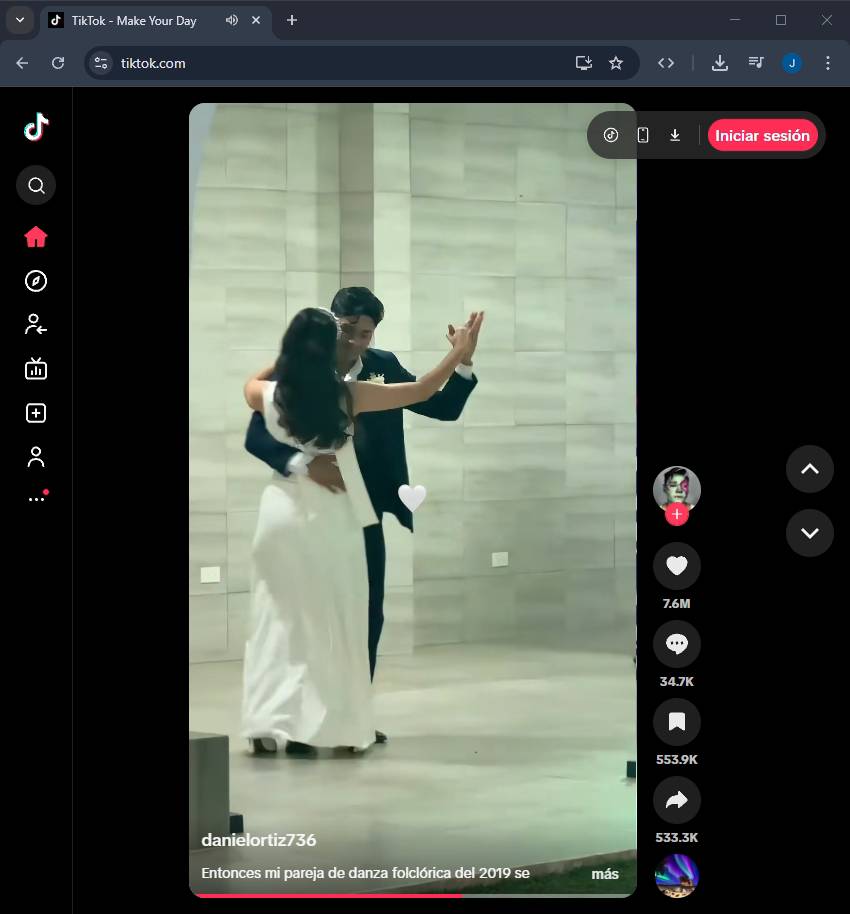Image resolution: width=850 pixels, height=914 pixels.
Task: Open the sidebar more options ellipsis
Action: [36, 498]
